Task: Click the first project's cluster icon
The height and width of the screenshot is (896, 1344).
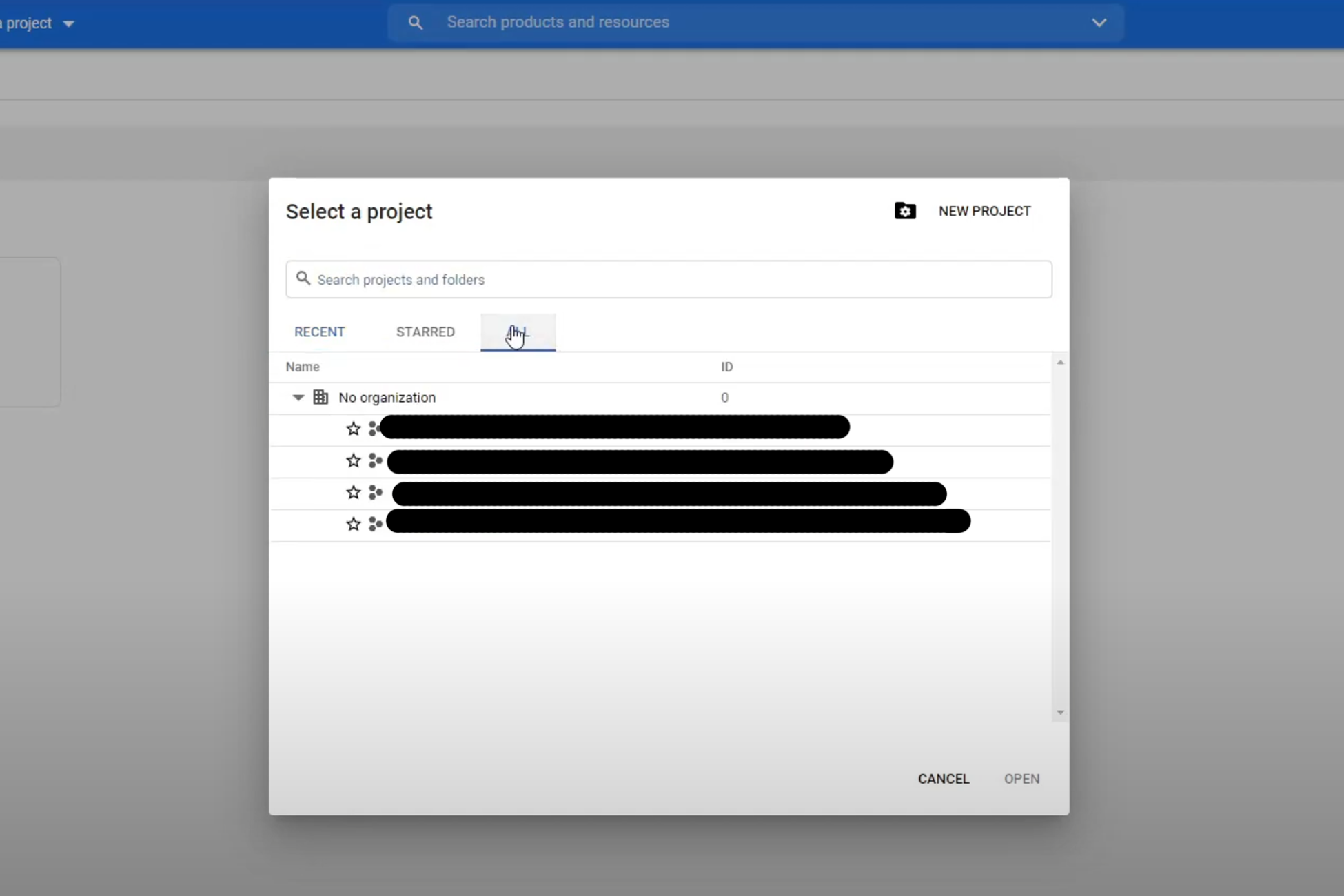Action: tap(374, 429)
